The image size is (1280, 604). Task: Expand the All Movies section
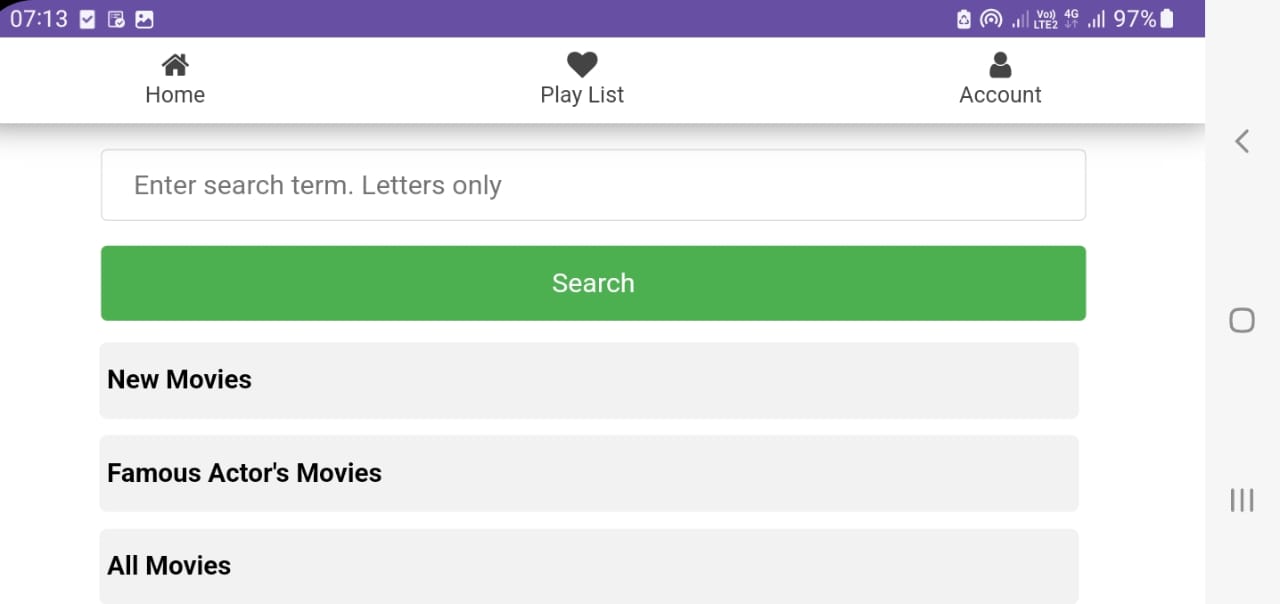[589, 566]
